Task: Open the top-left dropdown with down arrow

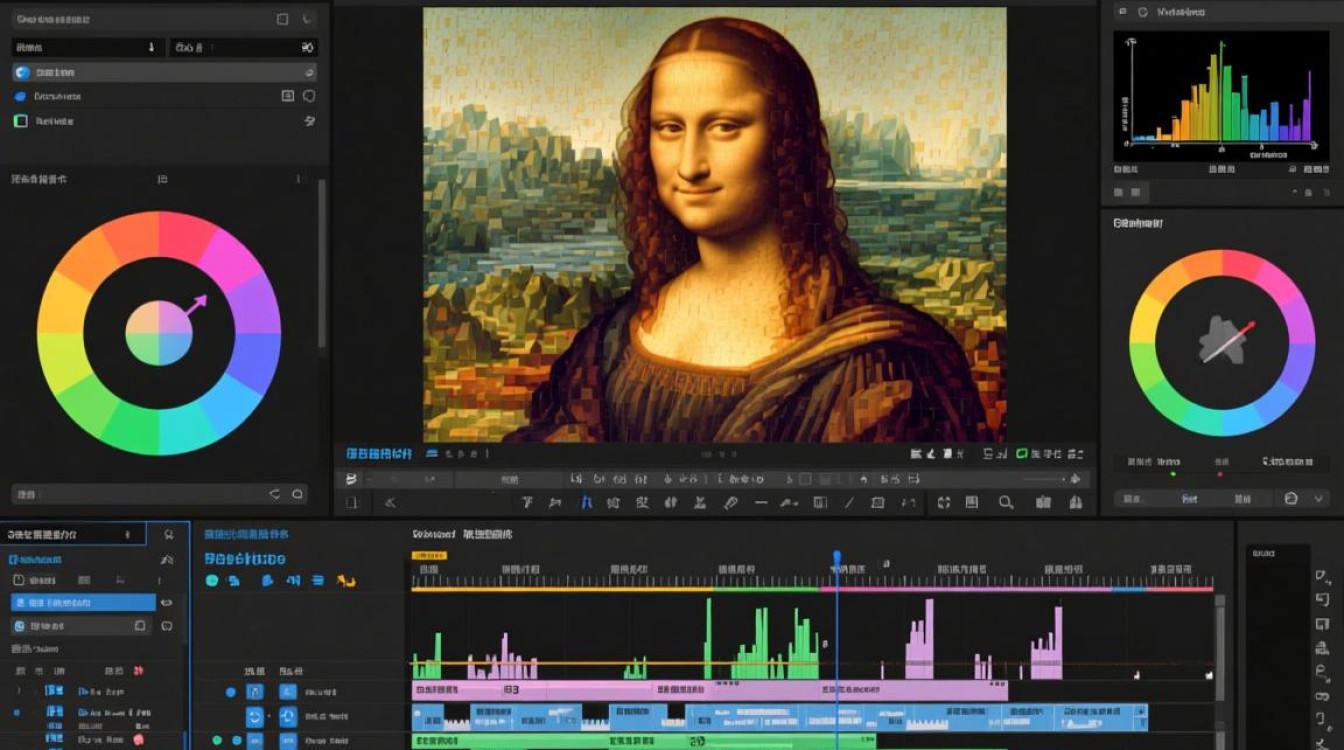Action: (x=152, y=47)
